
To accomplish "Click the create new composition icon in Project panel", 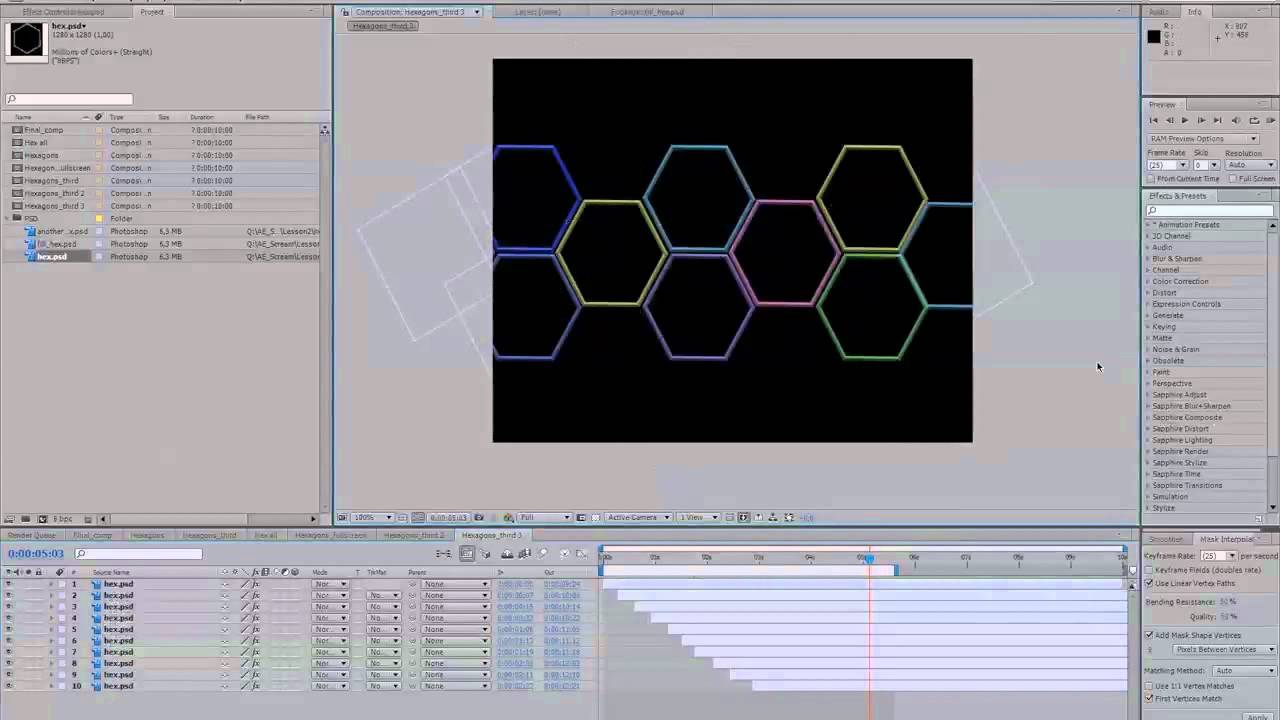I will click(42, 519).
